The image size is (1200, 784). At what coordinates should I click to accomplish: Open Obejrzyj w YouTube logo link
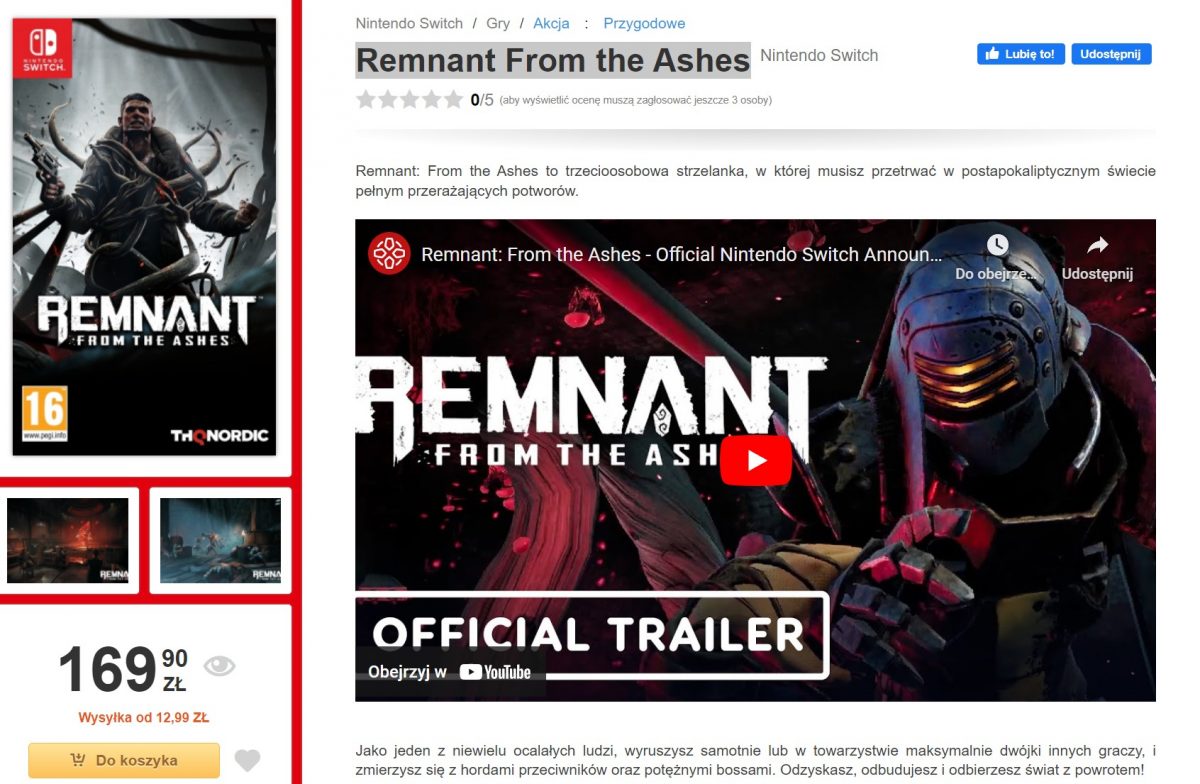[x=450, y=672]
